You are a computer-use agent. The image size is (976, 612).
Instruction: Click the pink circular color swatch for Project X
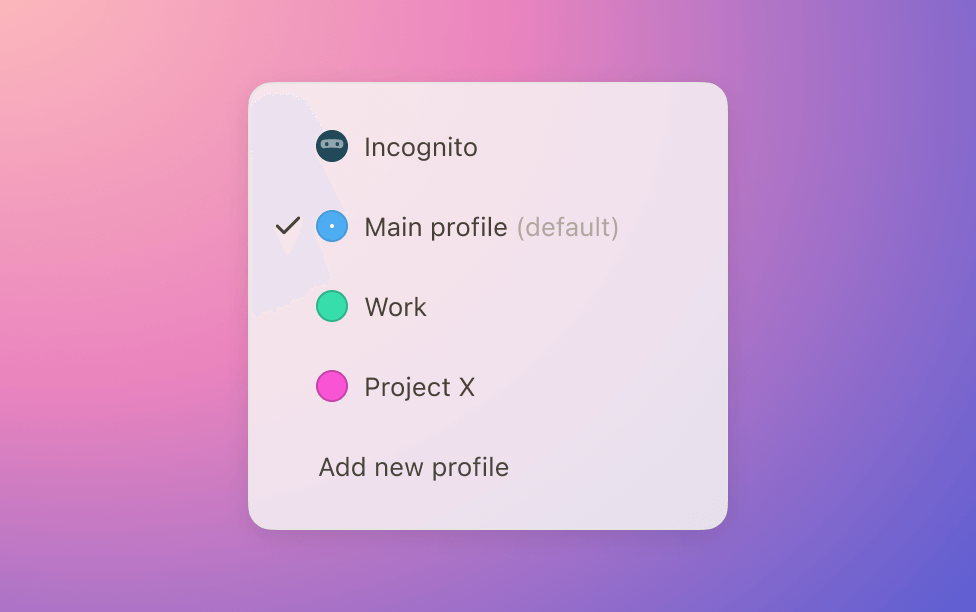(x=332, y=386)
